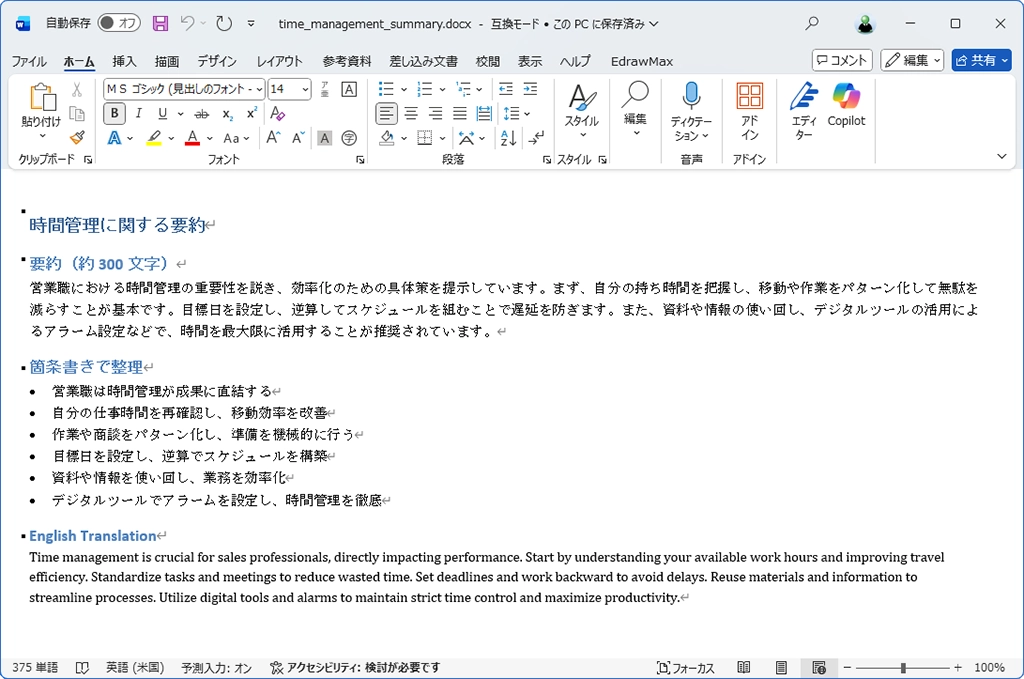This screenshot has height=679, width=1024.
Task: Open the Layout (レイアウト) tab
Action: [x=279, y=61]
